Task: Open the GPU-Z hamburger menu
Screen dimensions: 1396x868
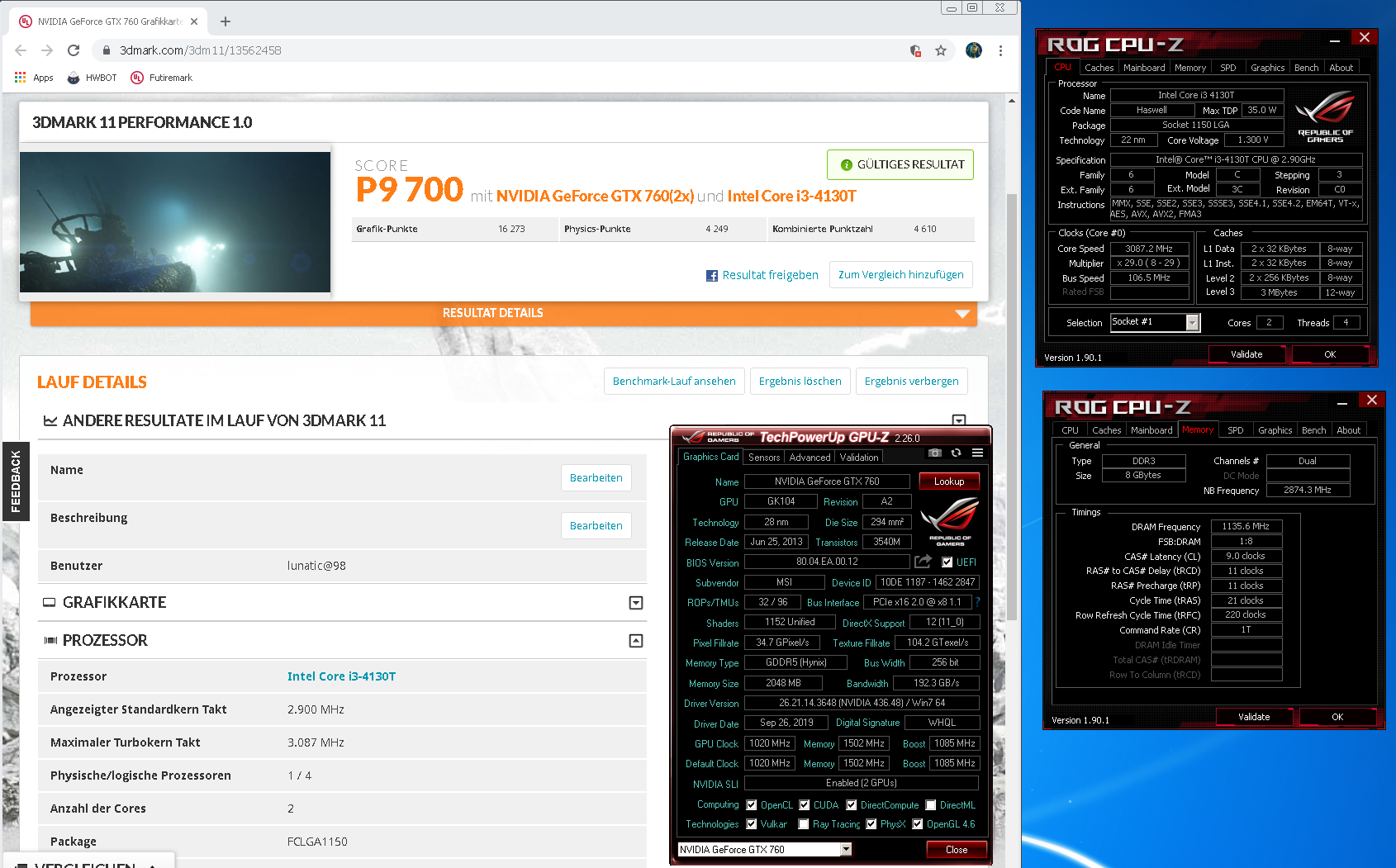Action: point(977,453)
